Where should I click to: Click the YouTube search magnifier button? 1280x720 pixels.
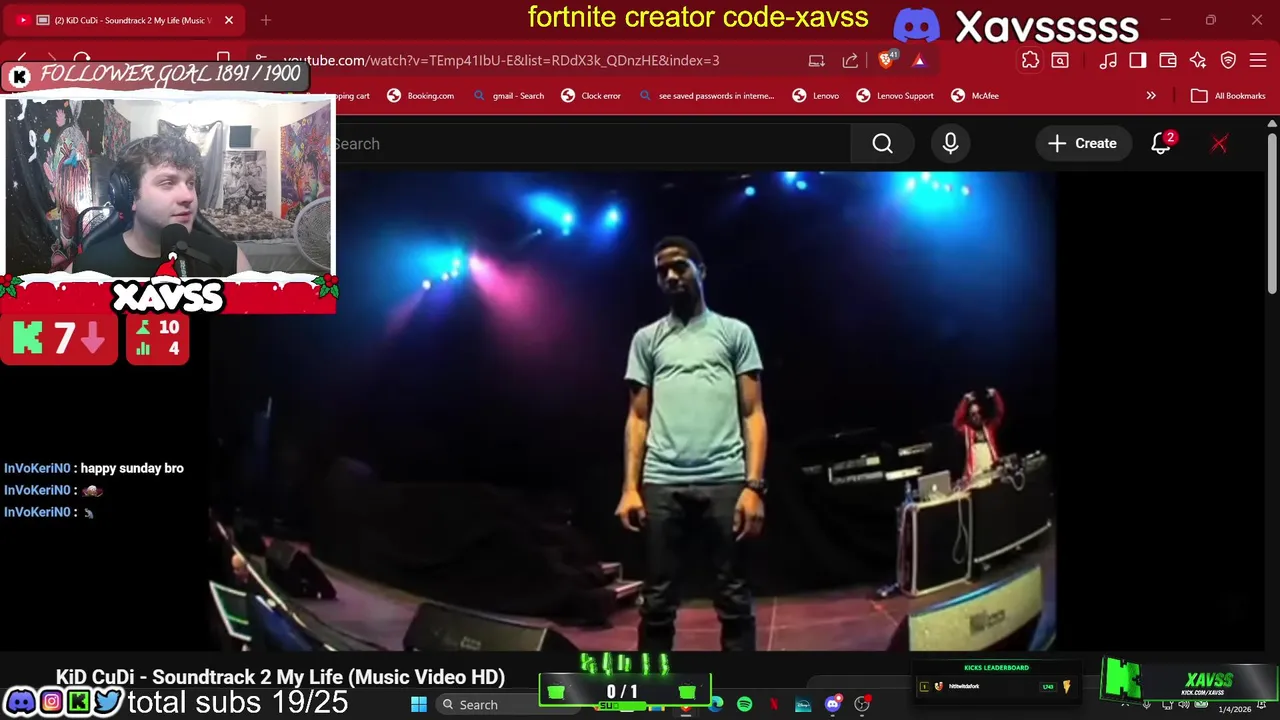point(882,144)
